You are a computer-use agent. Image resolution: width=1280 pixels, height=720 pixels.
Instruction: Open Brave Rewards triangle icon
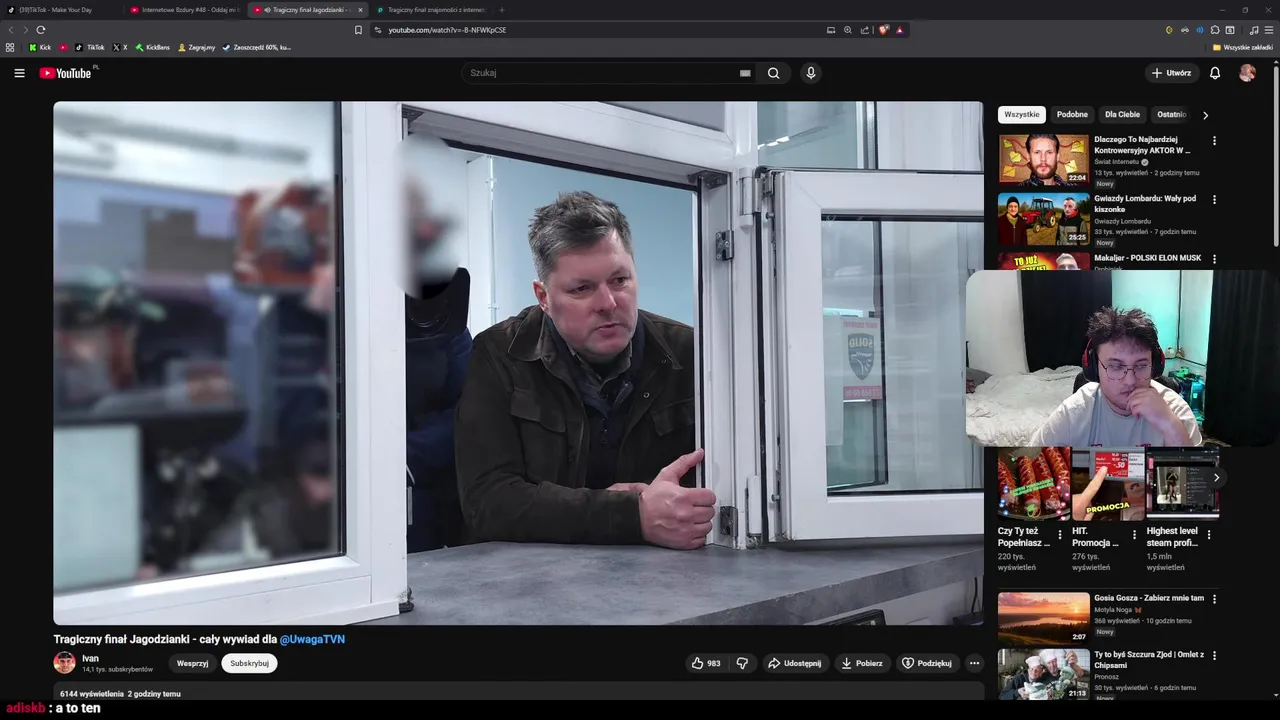(900, 30)
